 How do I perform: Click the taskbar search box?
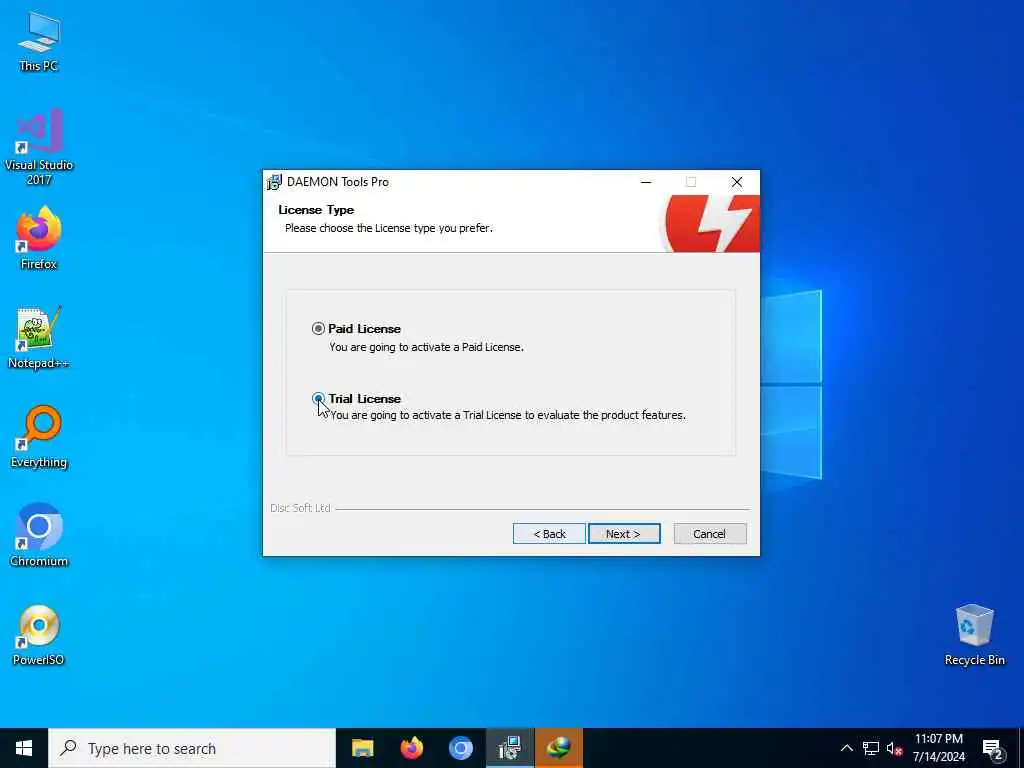click(192, 748)
